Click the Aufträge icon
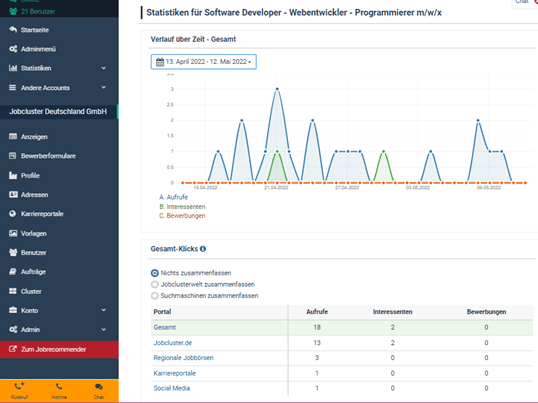538x403 pixels. (13, 272)
